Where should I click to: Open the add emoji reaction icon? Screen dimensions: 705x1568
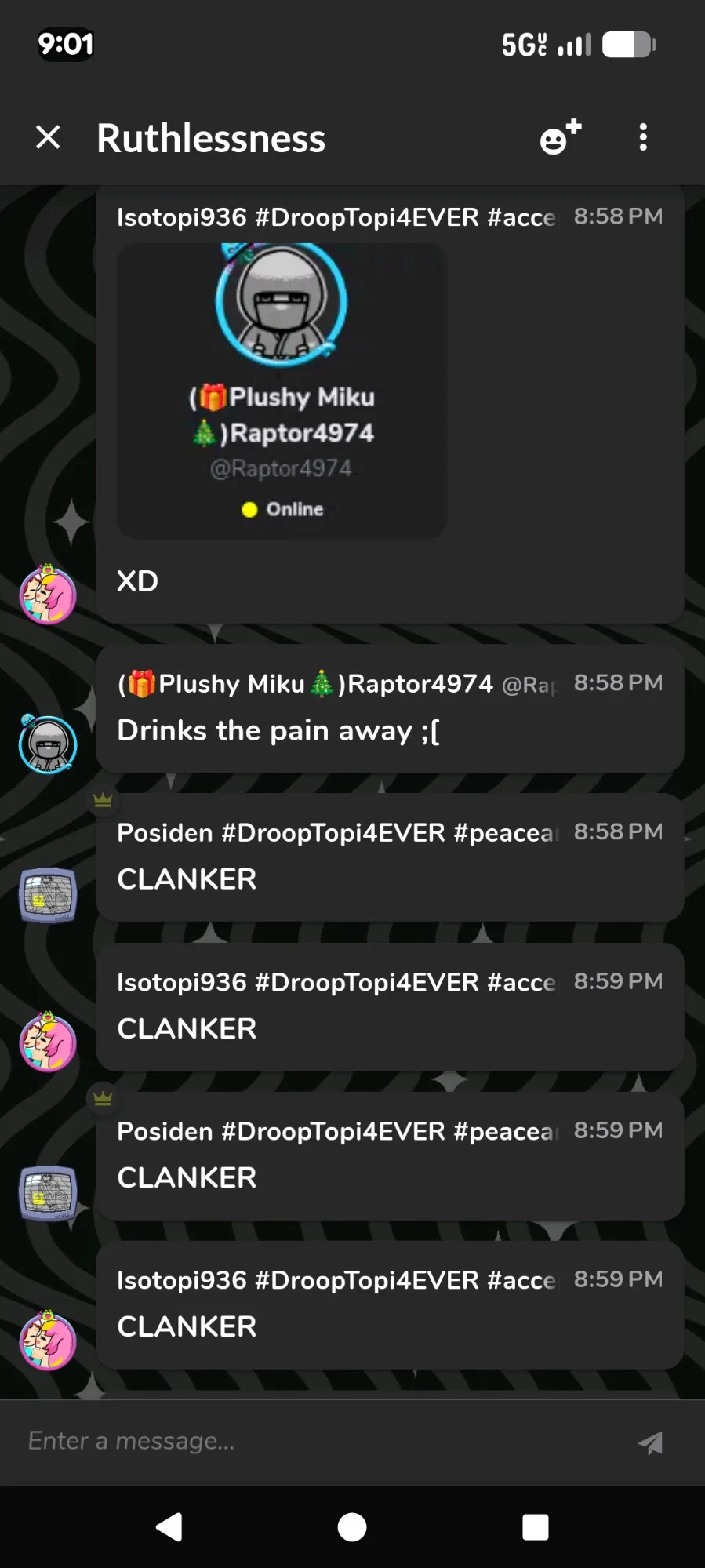[x=561, y=136]
